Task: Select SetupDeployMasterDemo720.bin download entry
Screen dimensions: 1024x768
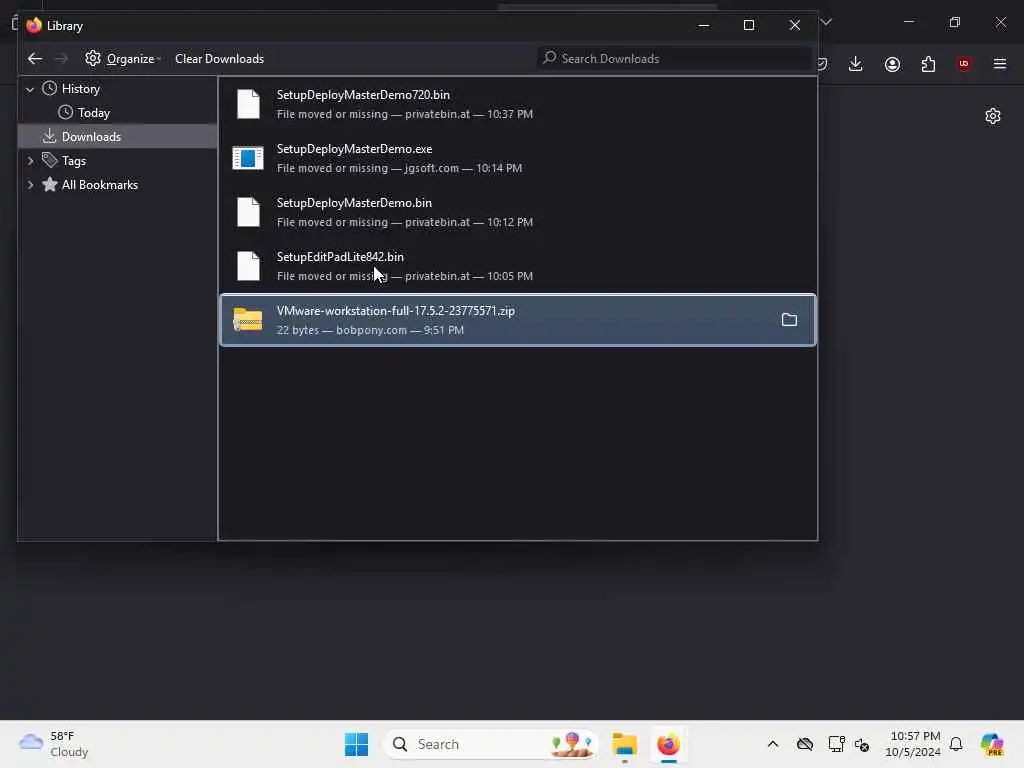Action: pos(518,104)
